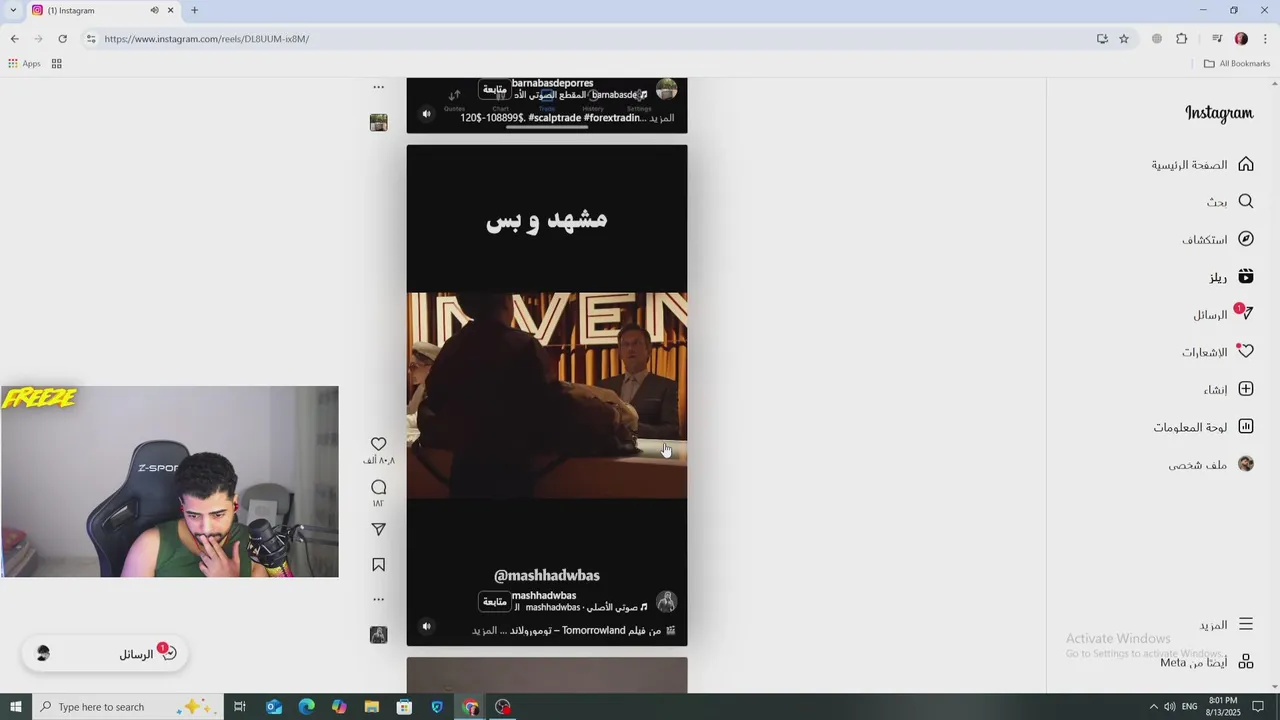Open Chrome profile avatar button
Viewport: 1280px width, 720px height.
click(1241, 39)
